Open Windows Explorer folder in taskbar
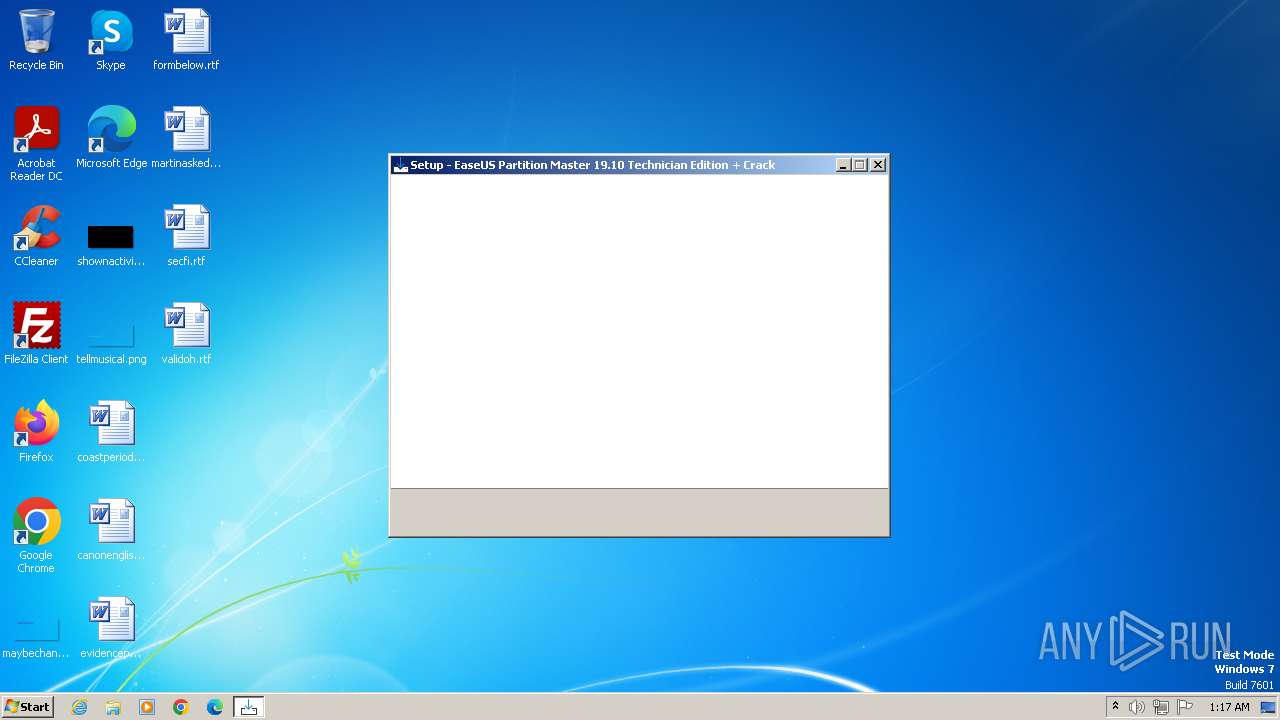The width and height of the screenshot is (1280, 720). (x=113, y=707)
